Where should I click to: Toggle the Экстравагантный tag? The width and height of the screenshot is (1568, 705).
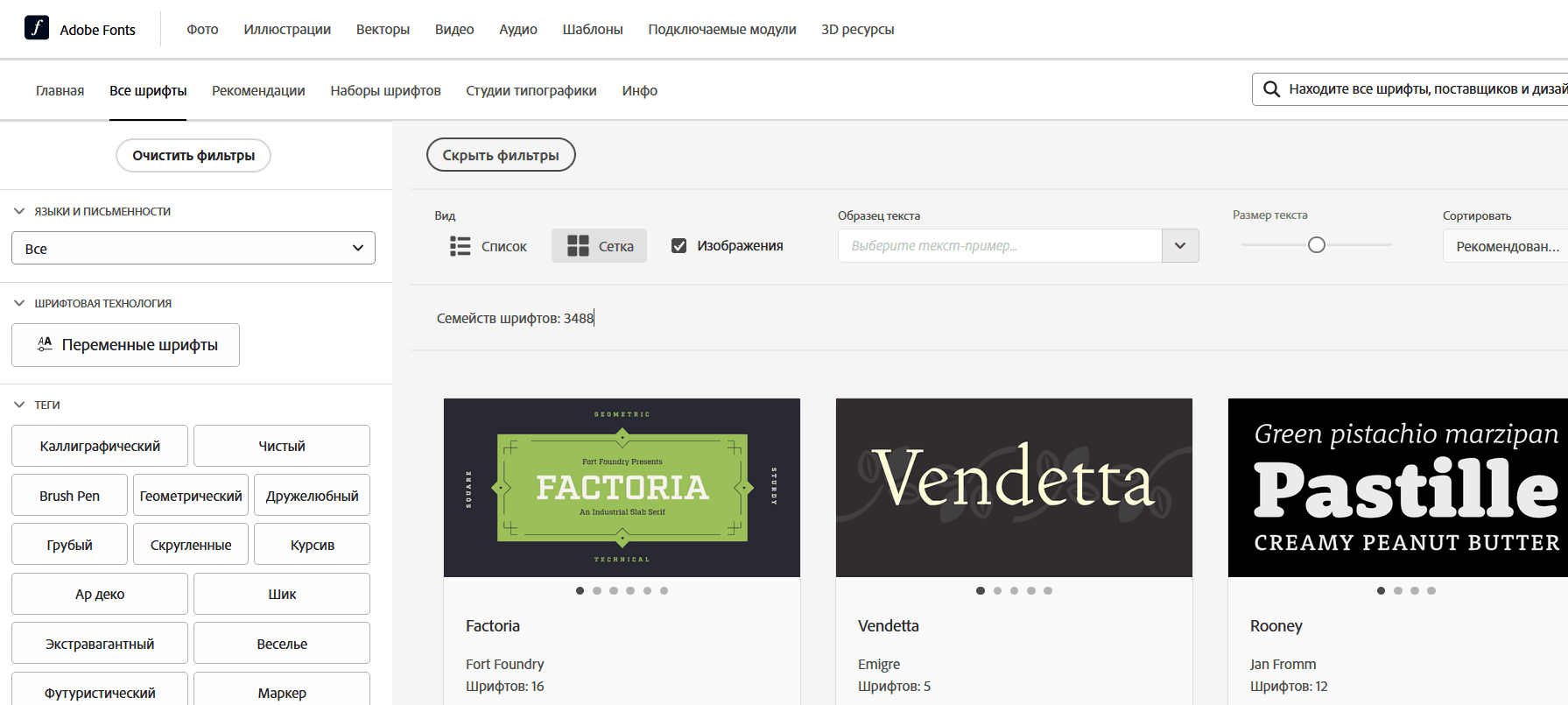[100, 644]
